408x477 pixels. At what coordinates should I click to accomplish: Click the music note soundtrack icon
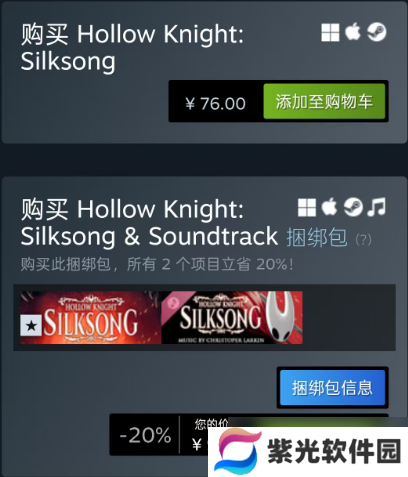click(377, 207)
